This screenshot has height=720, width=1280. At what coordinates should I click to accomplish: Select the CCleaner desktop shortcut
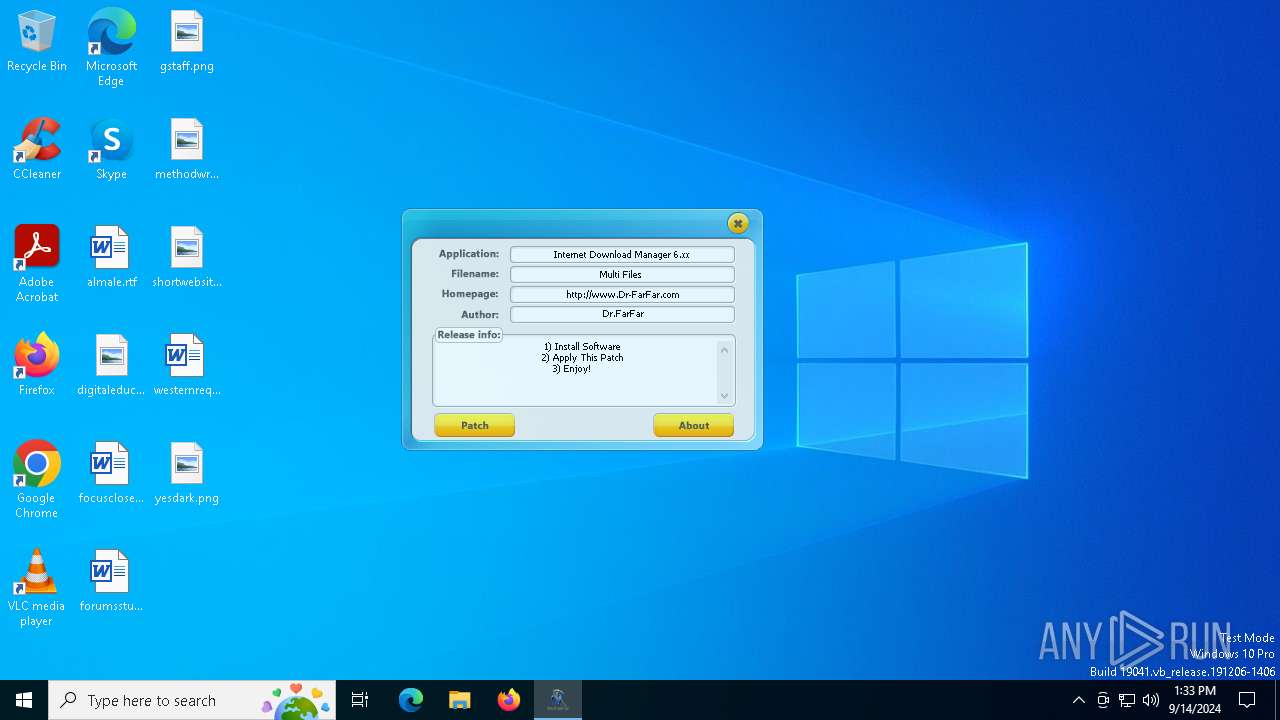click(37, 150)
